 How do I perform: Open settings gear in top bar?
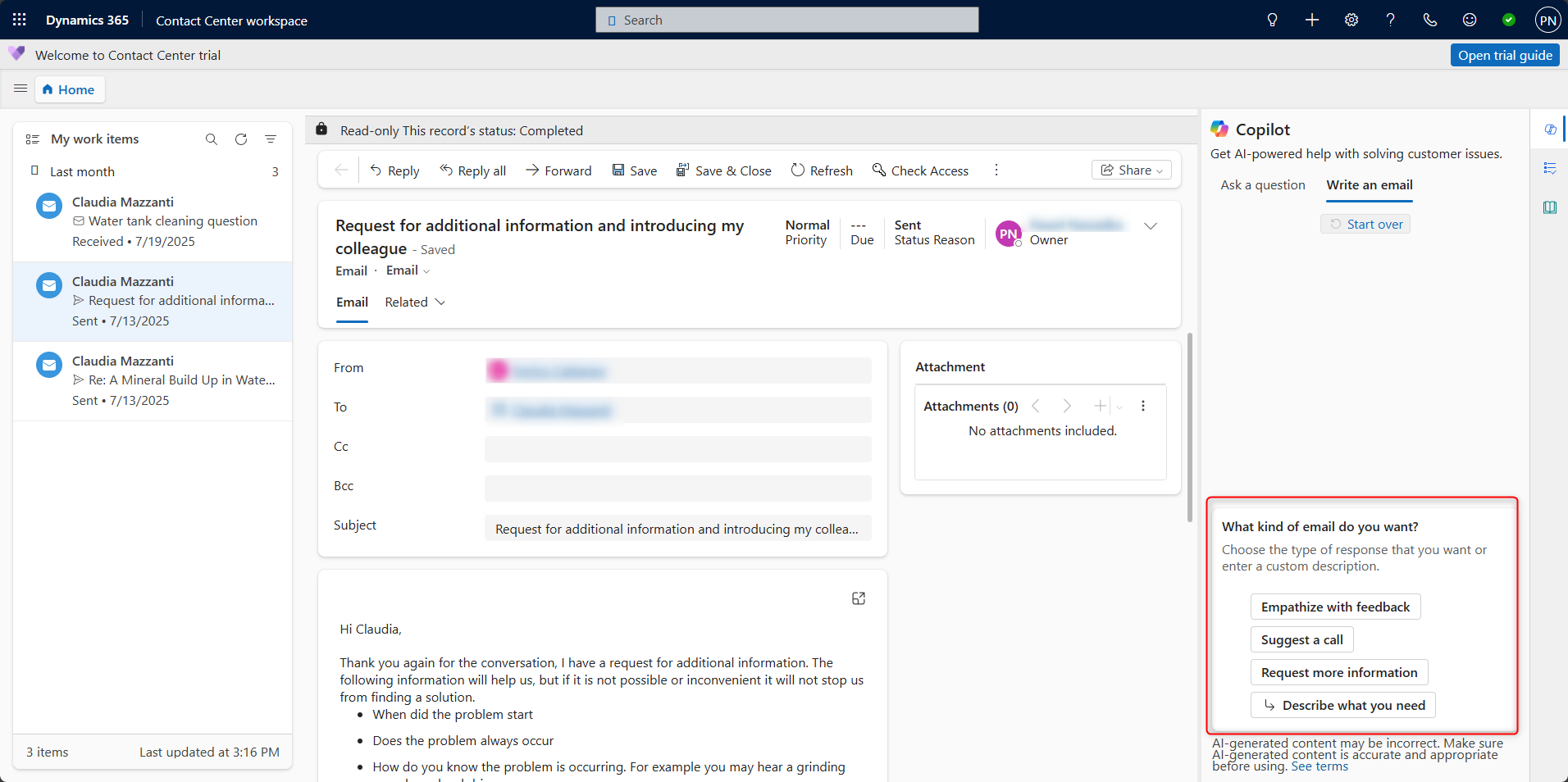(x=1351, y=20)
